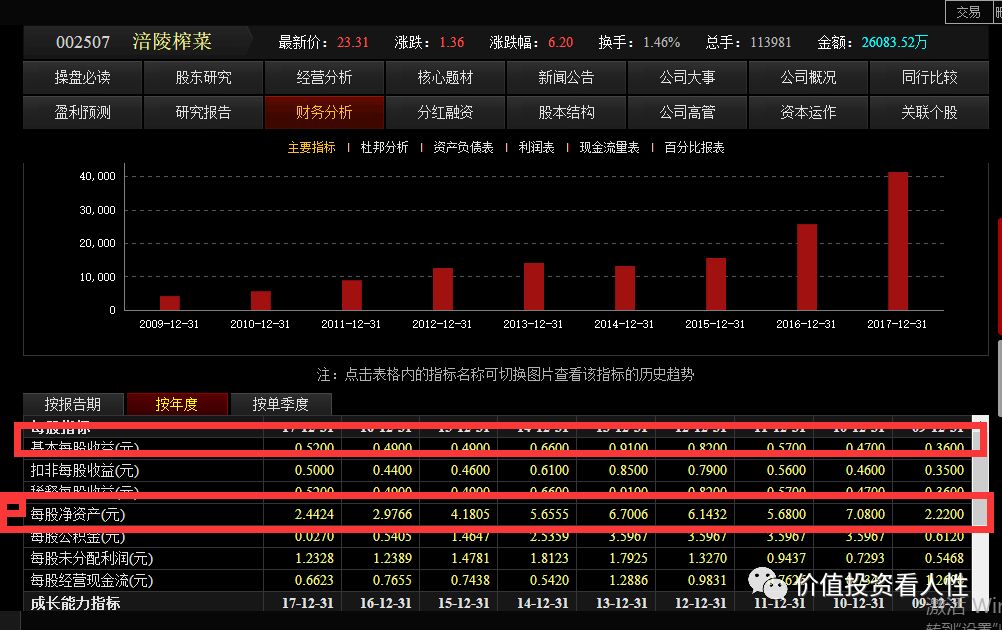This screenshot has height=630, width=1002.
Task: Click stock code 002507
Action: pos(83,42)
